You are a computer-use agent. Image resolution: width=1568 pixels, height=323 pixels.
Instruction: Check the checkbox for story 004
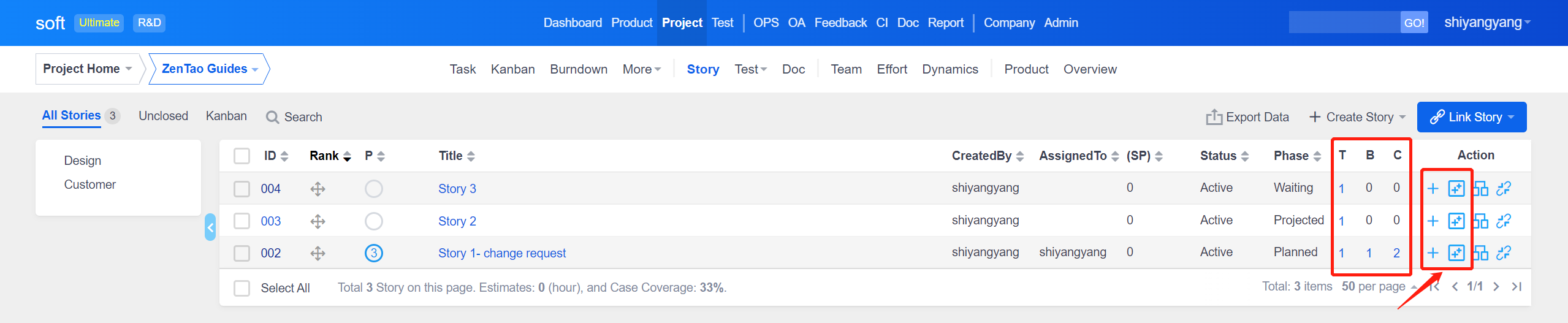coord(242,189)
